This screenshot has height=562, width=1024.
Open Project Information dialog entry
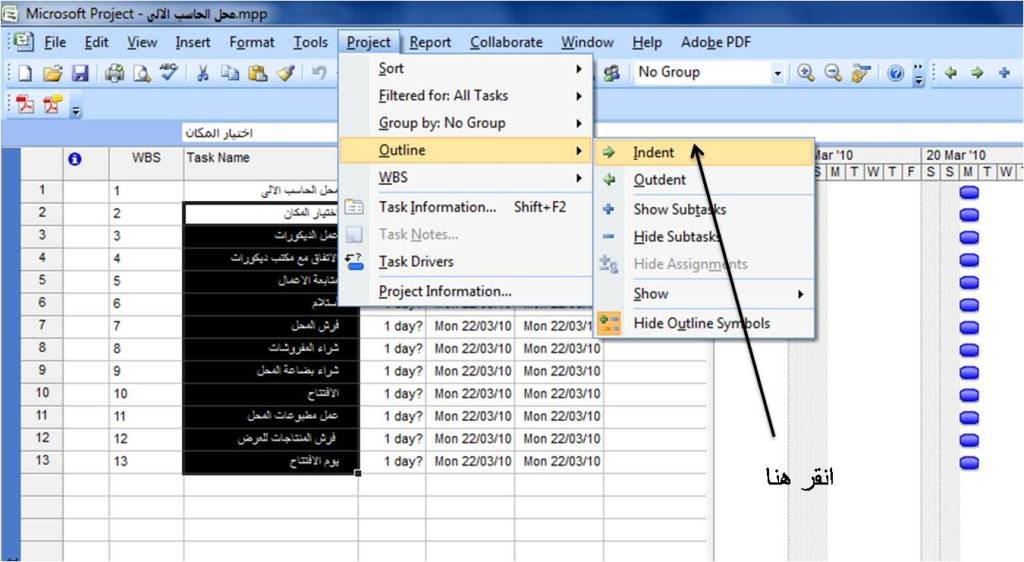466,291
